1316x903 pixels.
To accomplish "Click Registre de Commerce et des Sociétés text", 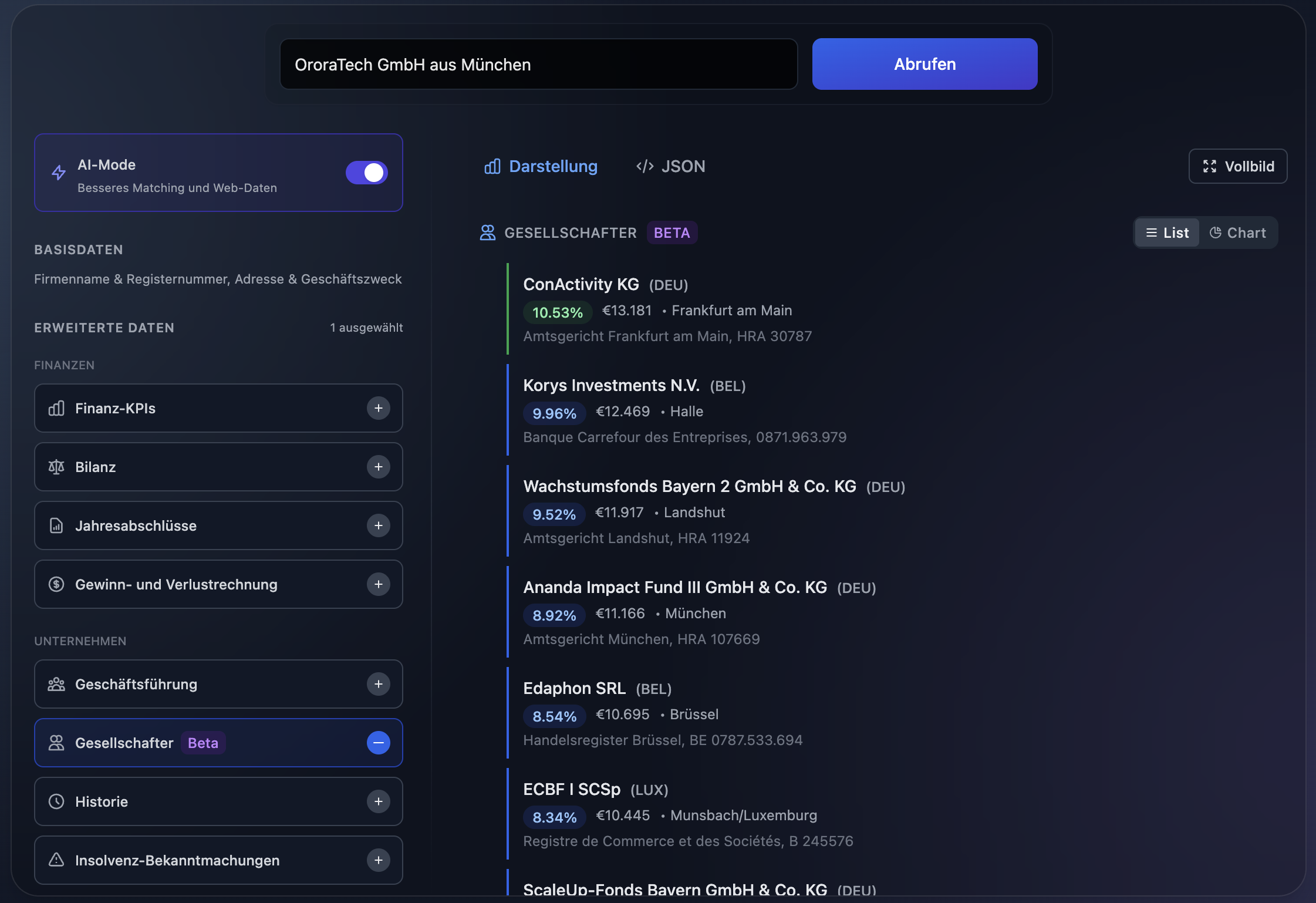I will [x=688, y=841].
